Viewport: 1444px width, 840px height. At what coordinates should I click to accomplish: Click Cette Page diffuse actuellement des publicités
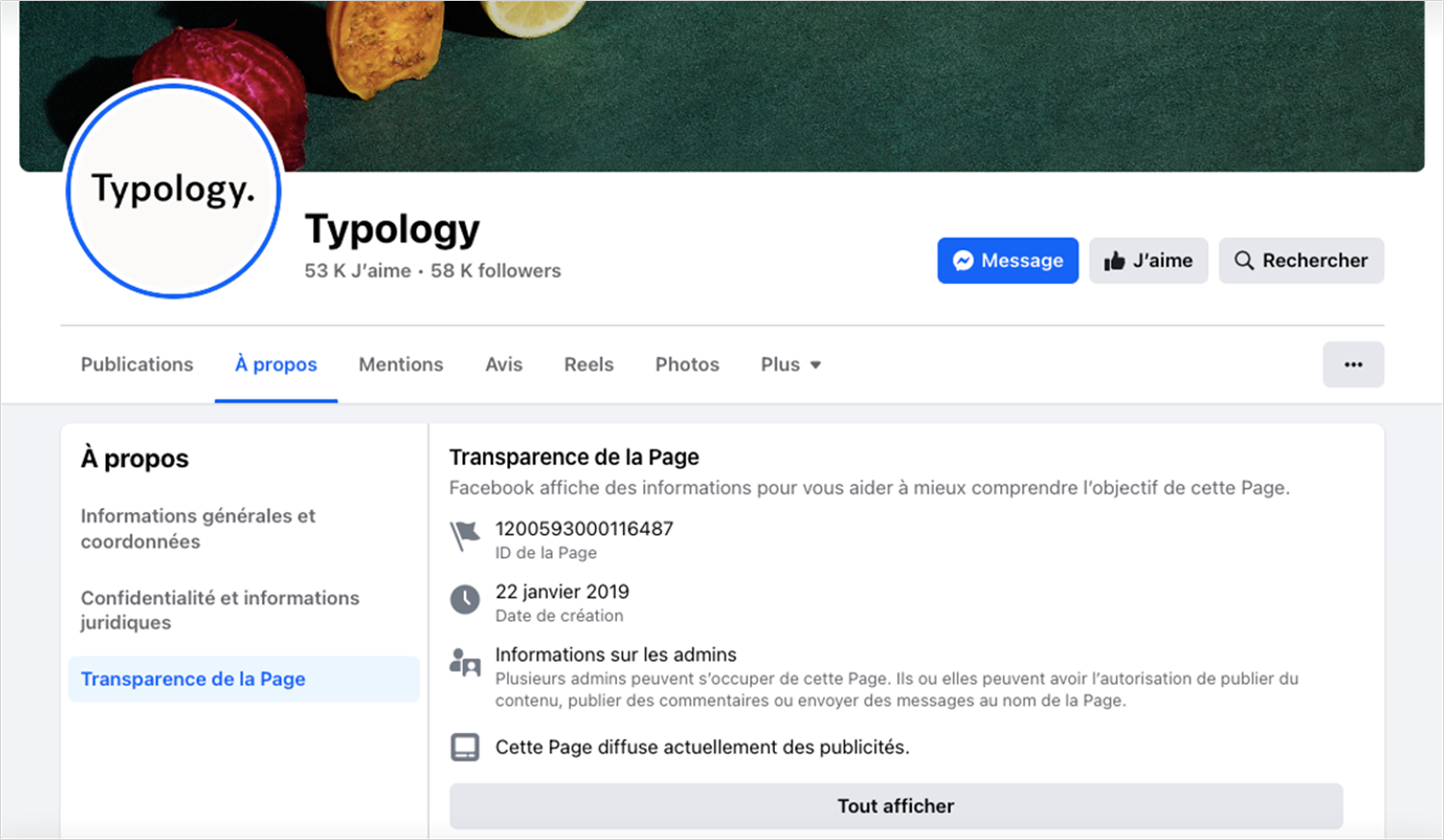pyautogui.click(x=703, y=748)
